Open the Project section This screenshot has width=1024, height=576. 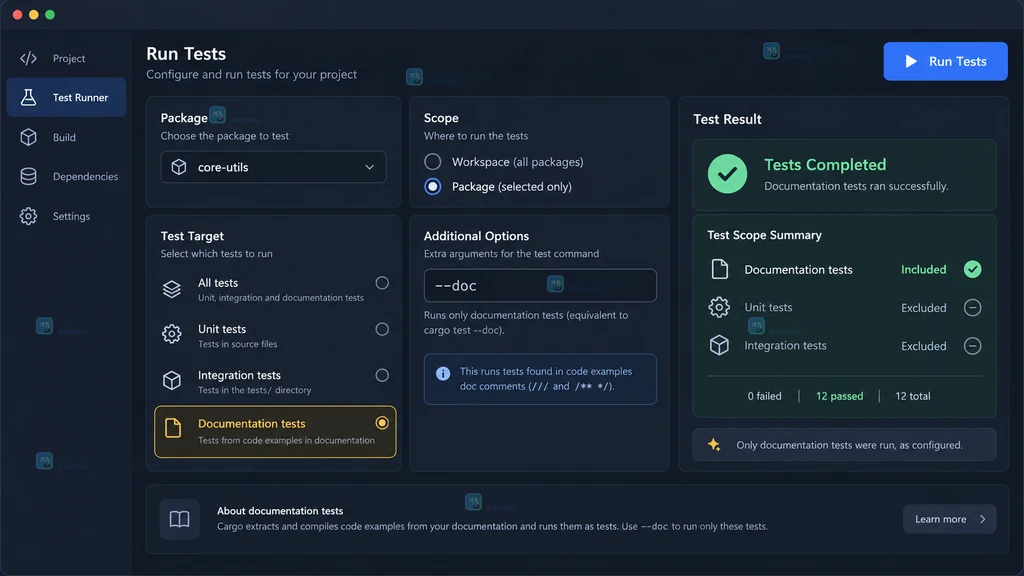pyautogui.click(x=66, y=58)
